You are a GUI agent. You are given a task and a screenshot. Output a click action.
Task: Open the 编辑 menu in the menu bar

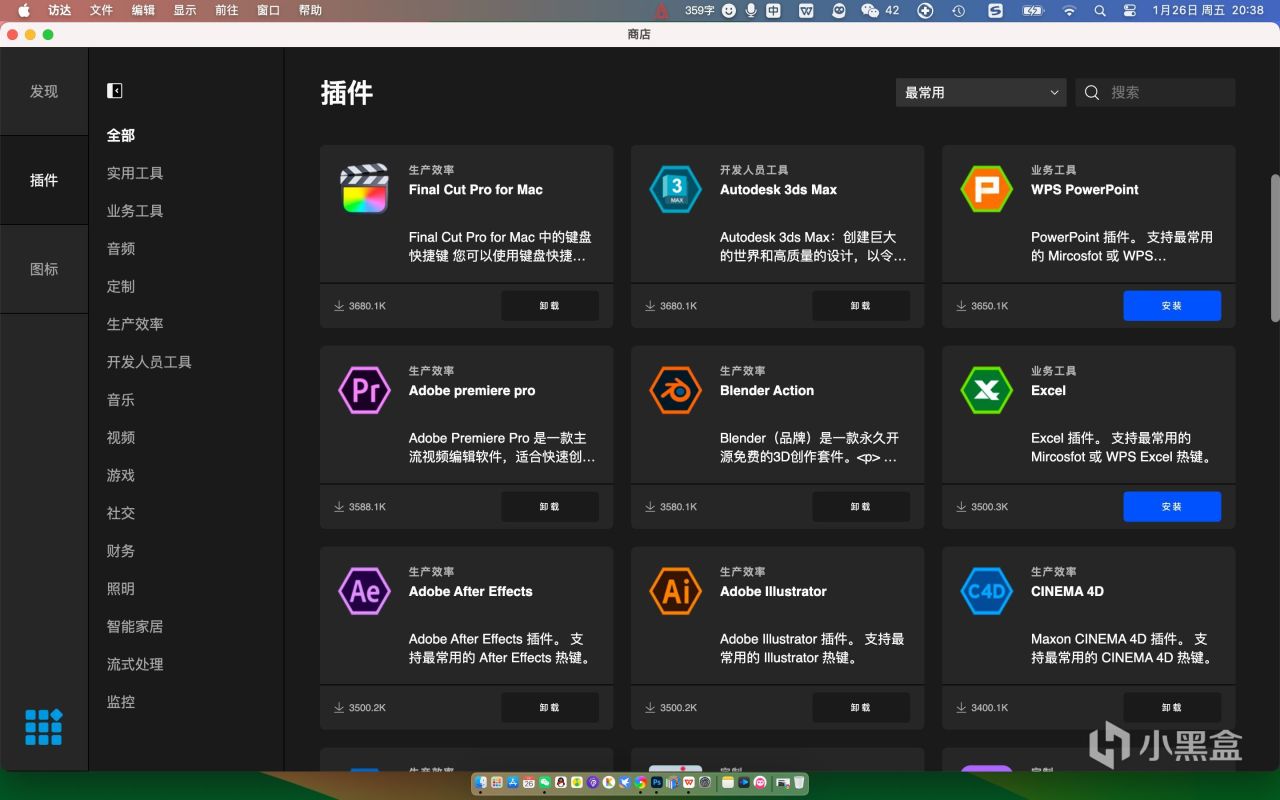click(143, 10)
